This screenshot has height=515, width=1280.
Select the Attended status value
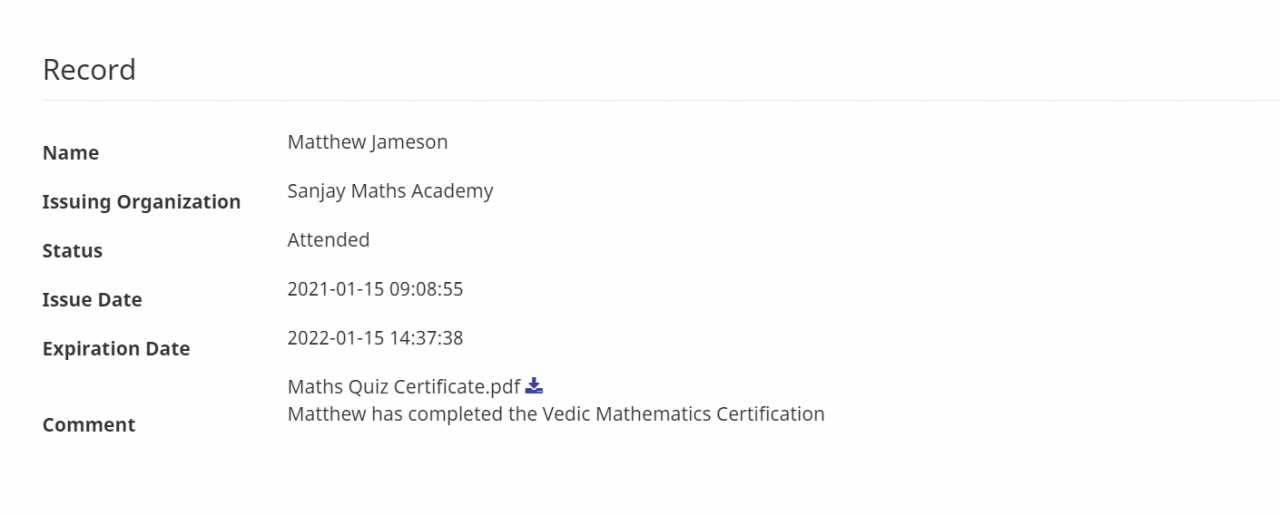328,240
